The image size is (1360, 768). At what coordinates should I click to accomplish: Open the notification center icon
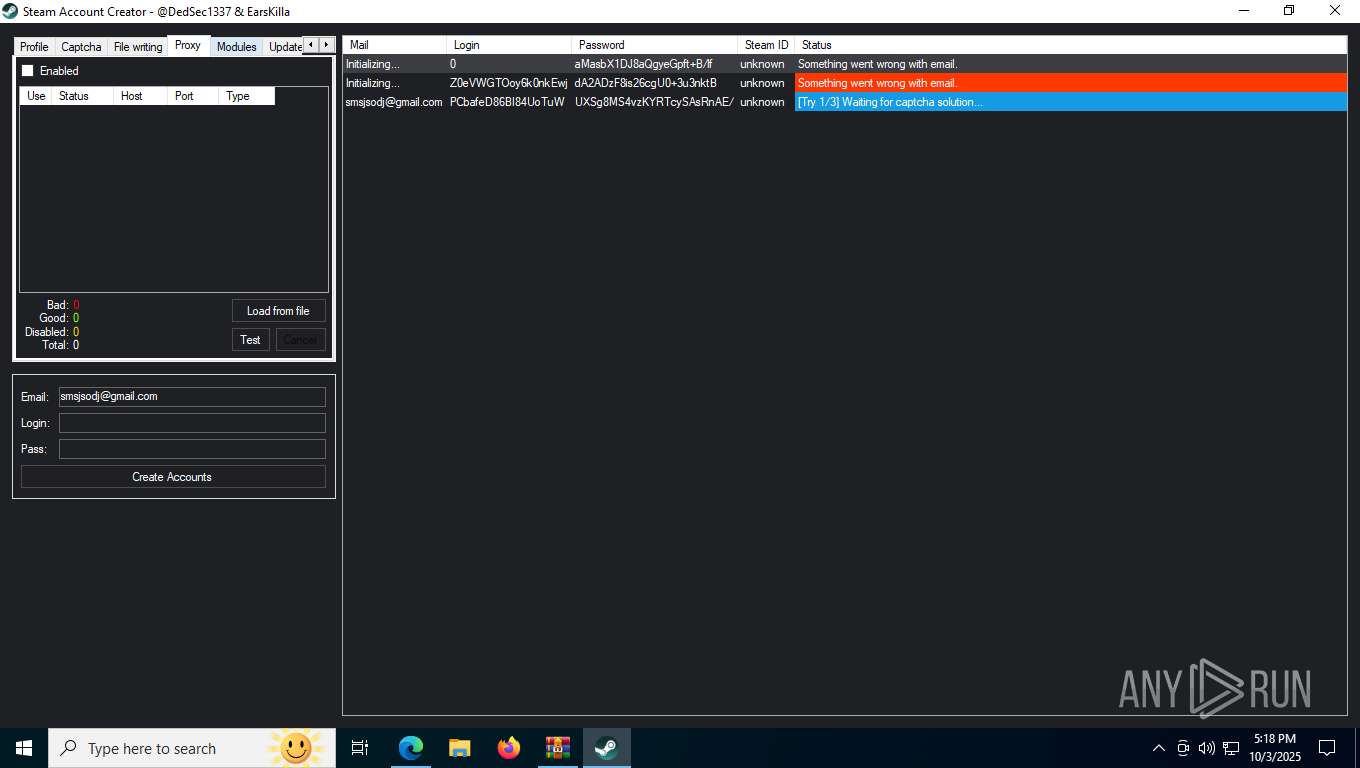point(1327,748)
